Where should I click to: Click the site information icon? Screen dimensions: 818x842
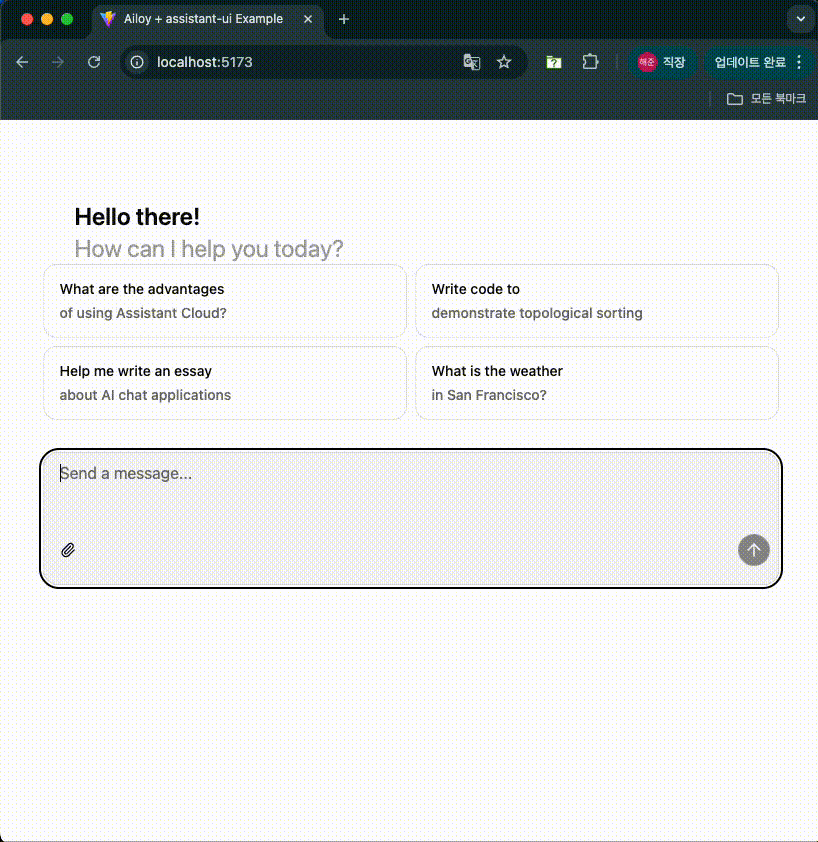tap(138, 62)
